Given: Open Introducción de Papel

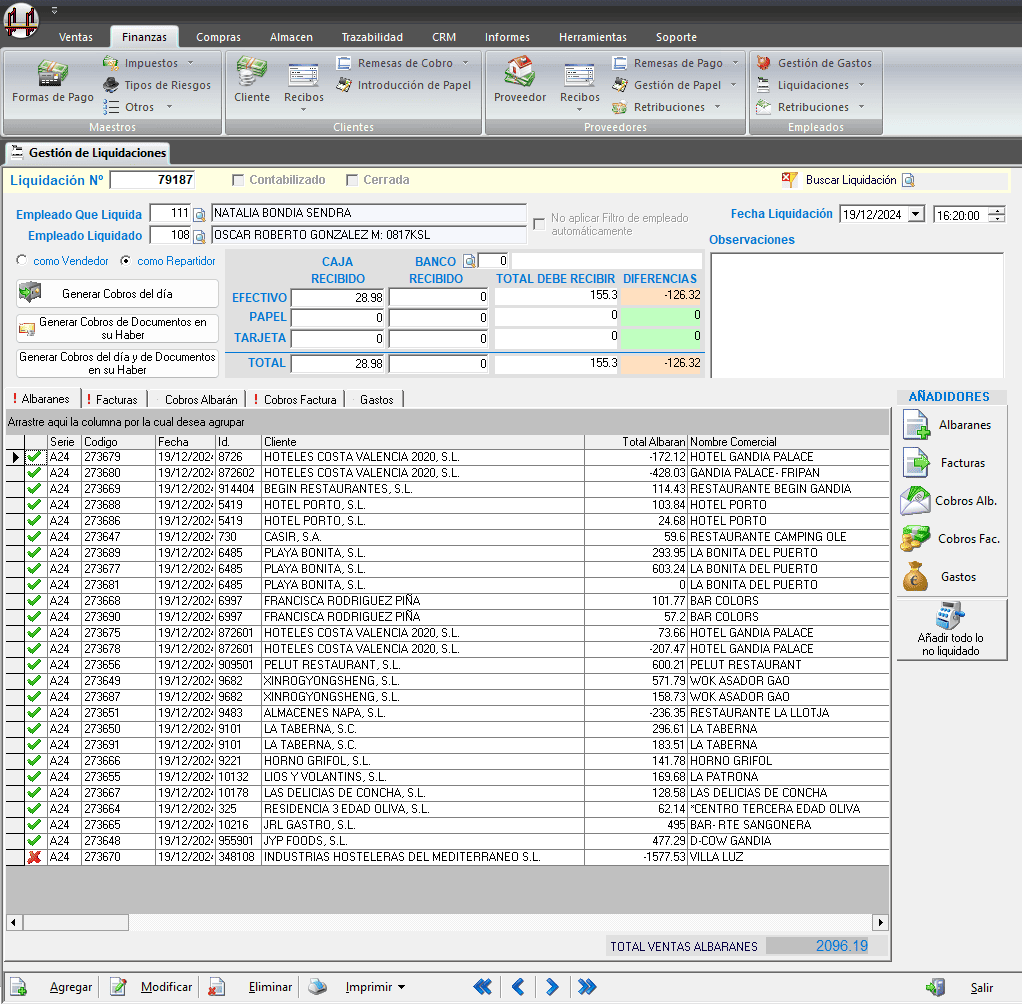Looking at the screenshot, I should (x=403, y=85).
